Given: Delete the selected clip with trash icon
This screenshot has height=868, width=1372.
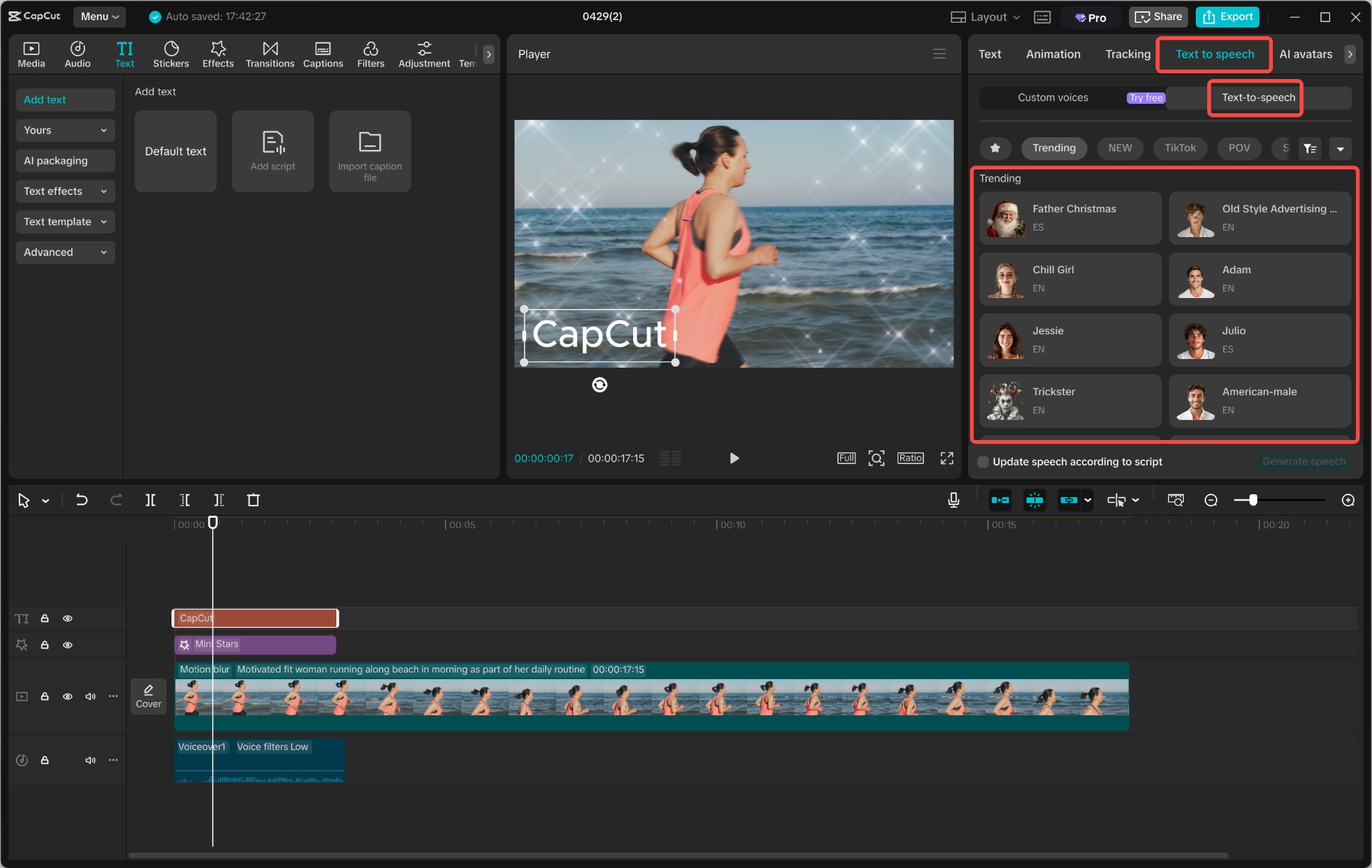Looking at the screenshot, I should 253,500.
